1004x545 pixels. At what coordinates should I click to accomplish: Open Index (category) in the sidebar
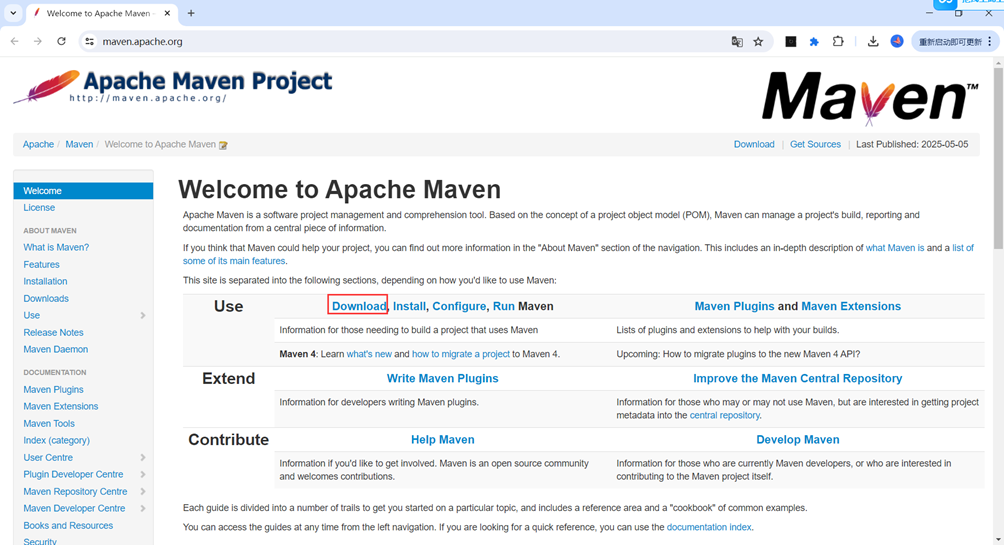coord(57,440)
